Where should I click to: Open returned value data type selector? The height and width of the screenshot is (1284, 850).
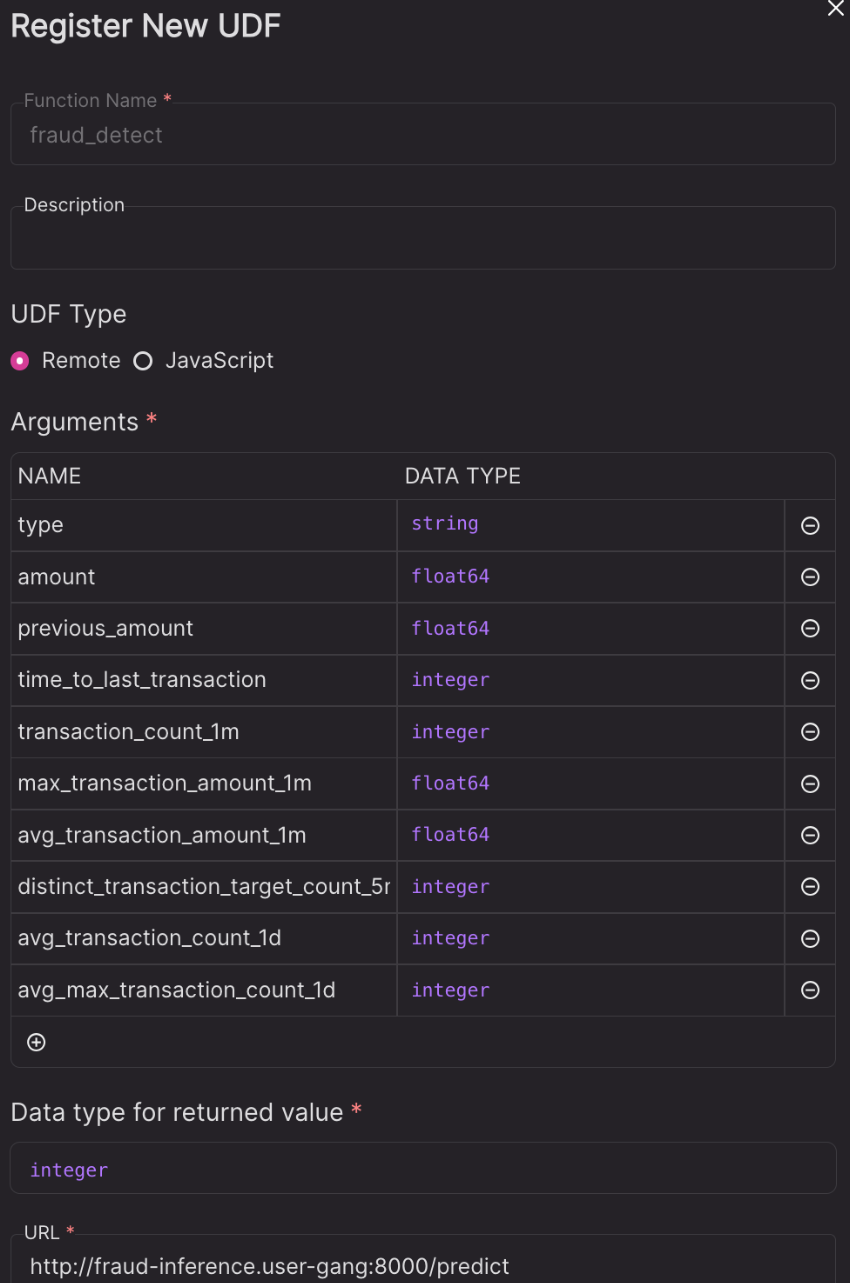click(x=422, y=1167)
